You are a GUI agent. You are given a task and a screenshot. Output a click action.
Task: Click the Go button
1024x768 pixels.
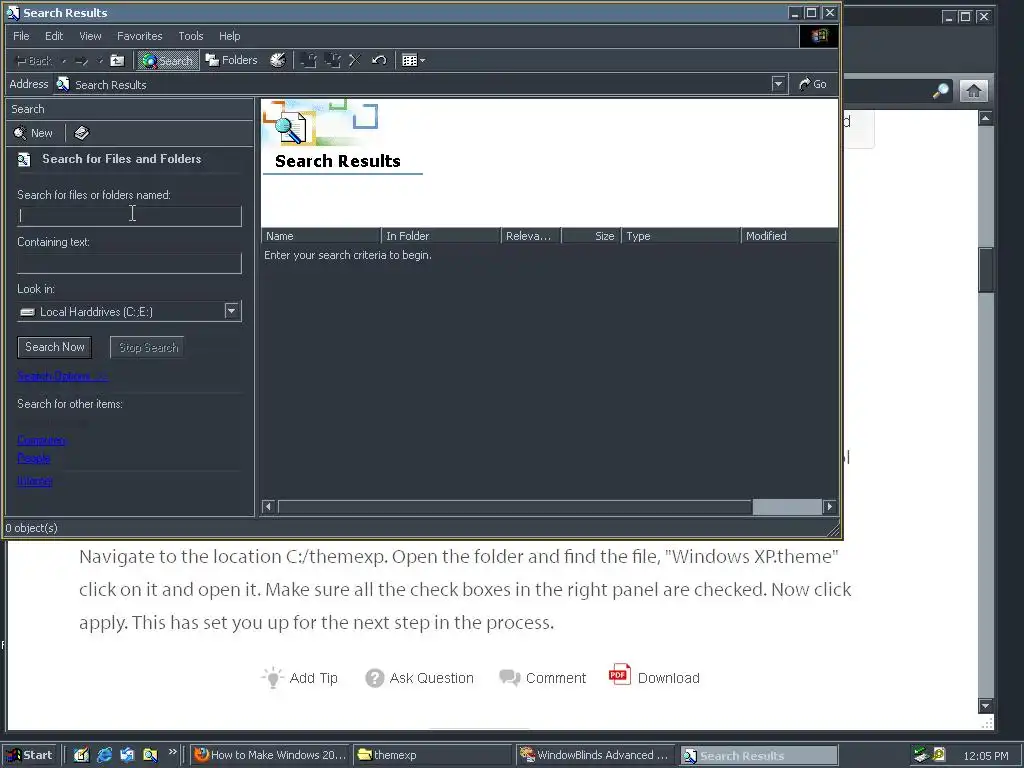pos(812,84)
